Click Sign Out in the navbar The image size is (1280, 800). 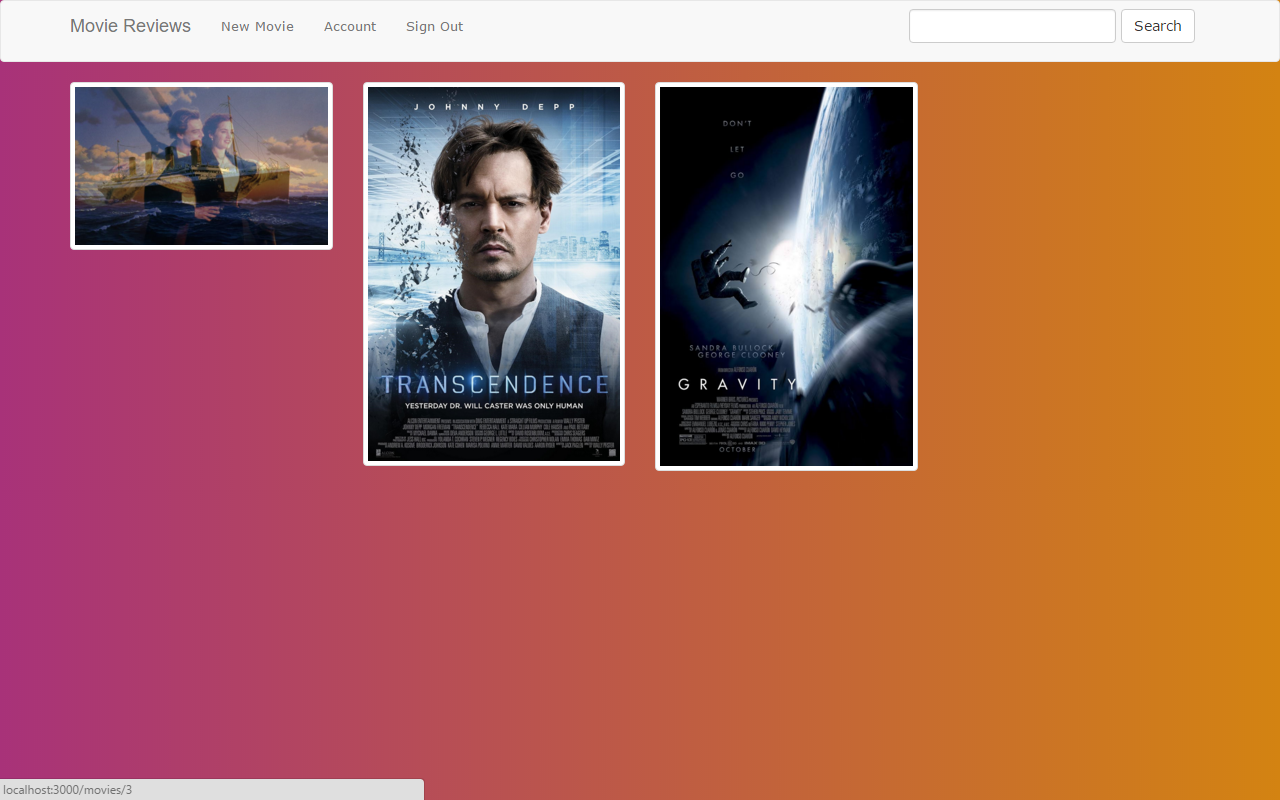pyautogui.click(x=434, y=27)
